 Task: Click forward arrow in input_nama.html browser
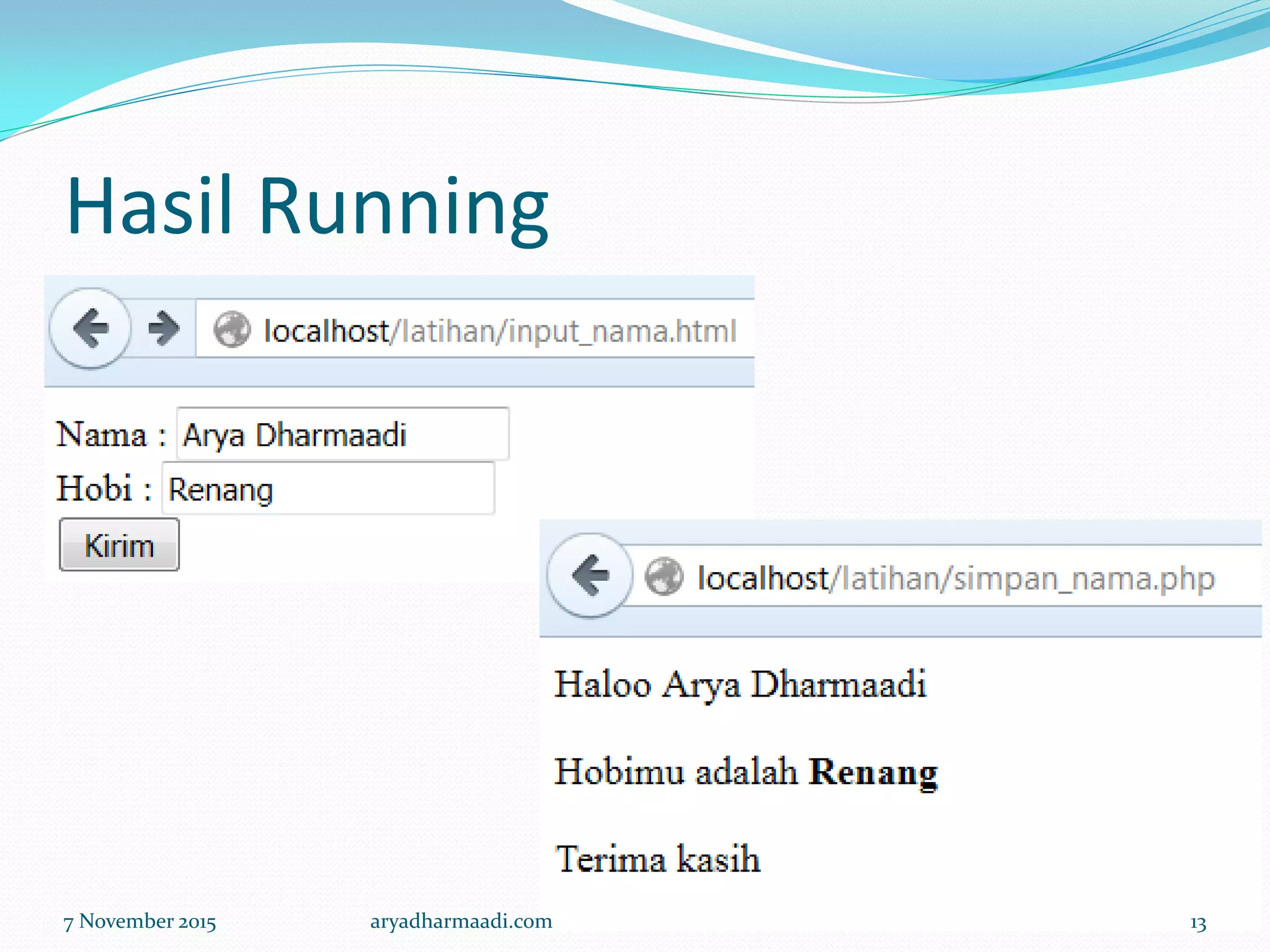click(x=164, y=328)
